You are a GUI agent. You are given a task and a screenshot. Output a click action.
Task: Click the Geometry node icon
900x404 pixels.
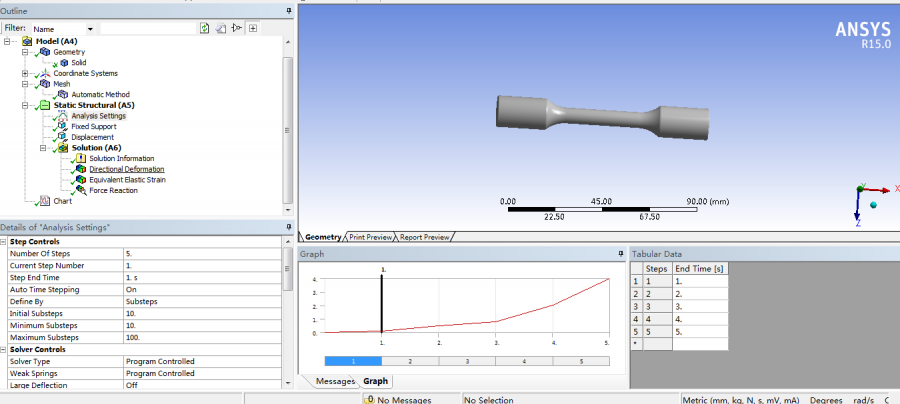coord(45,52)
